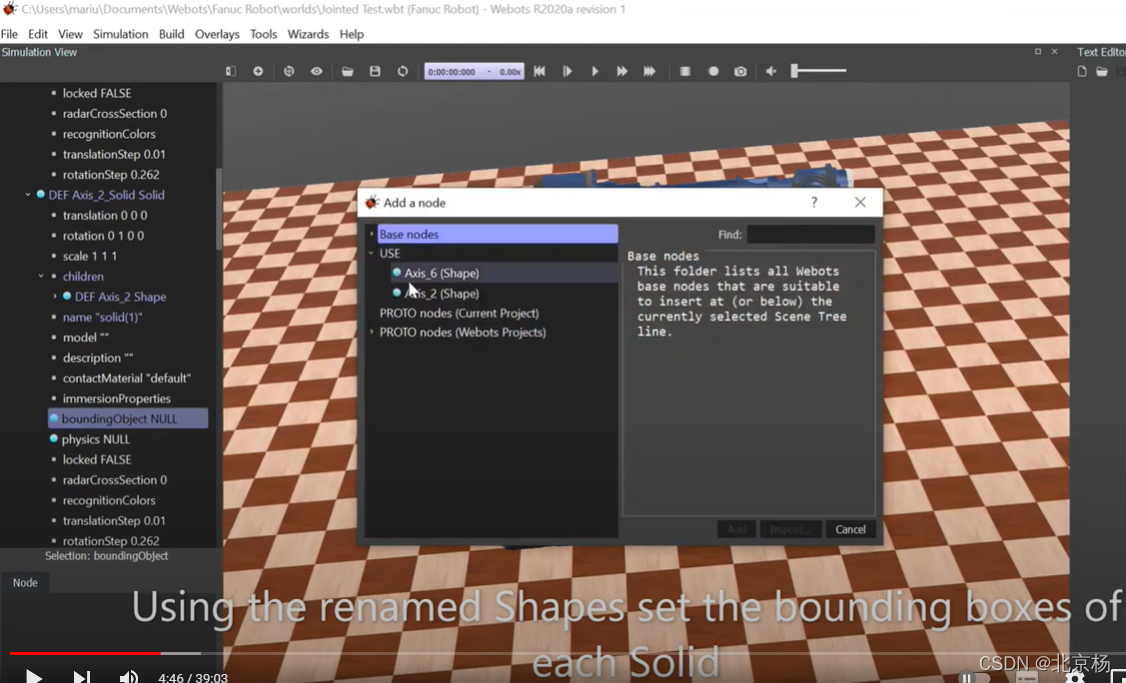This screenshot has width=1126, height=683.
Task: Click the save world disk icon
Action: (375, 71)
